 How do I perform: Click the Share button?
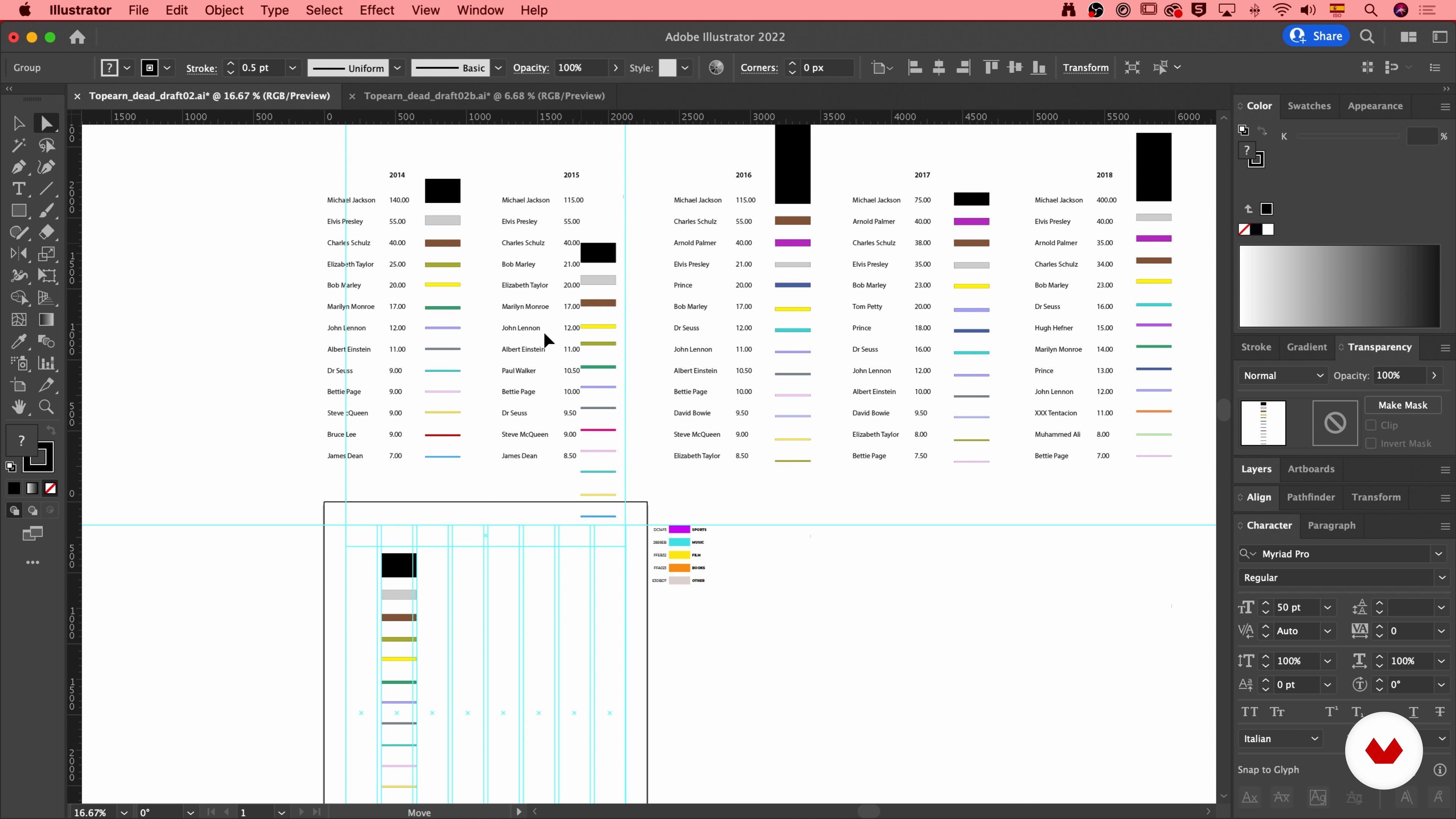(1316, 36)
